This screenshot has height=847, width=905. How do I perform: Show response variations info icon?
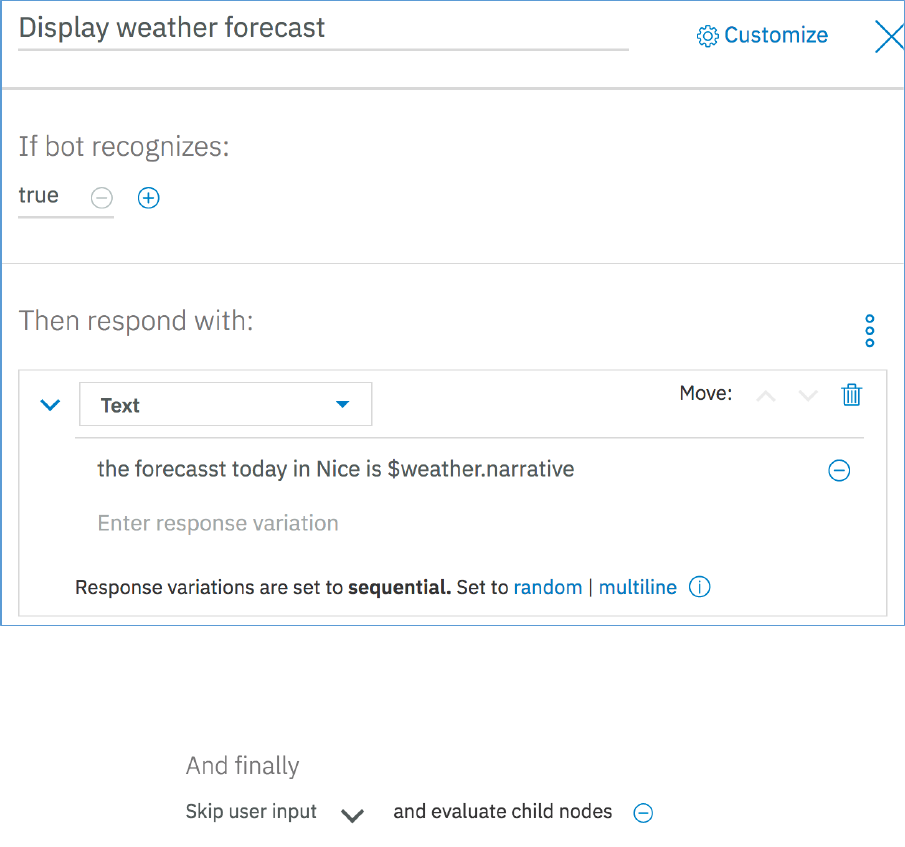700,587
